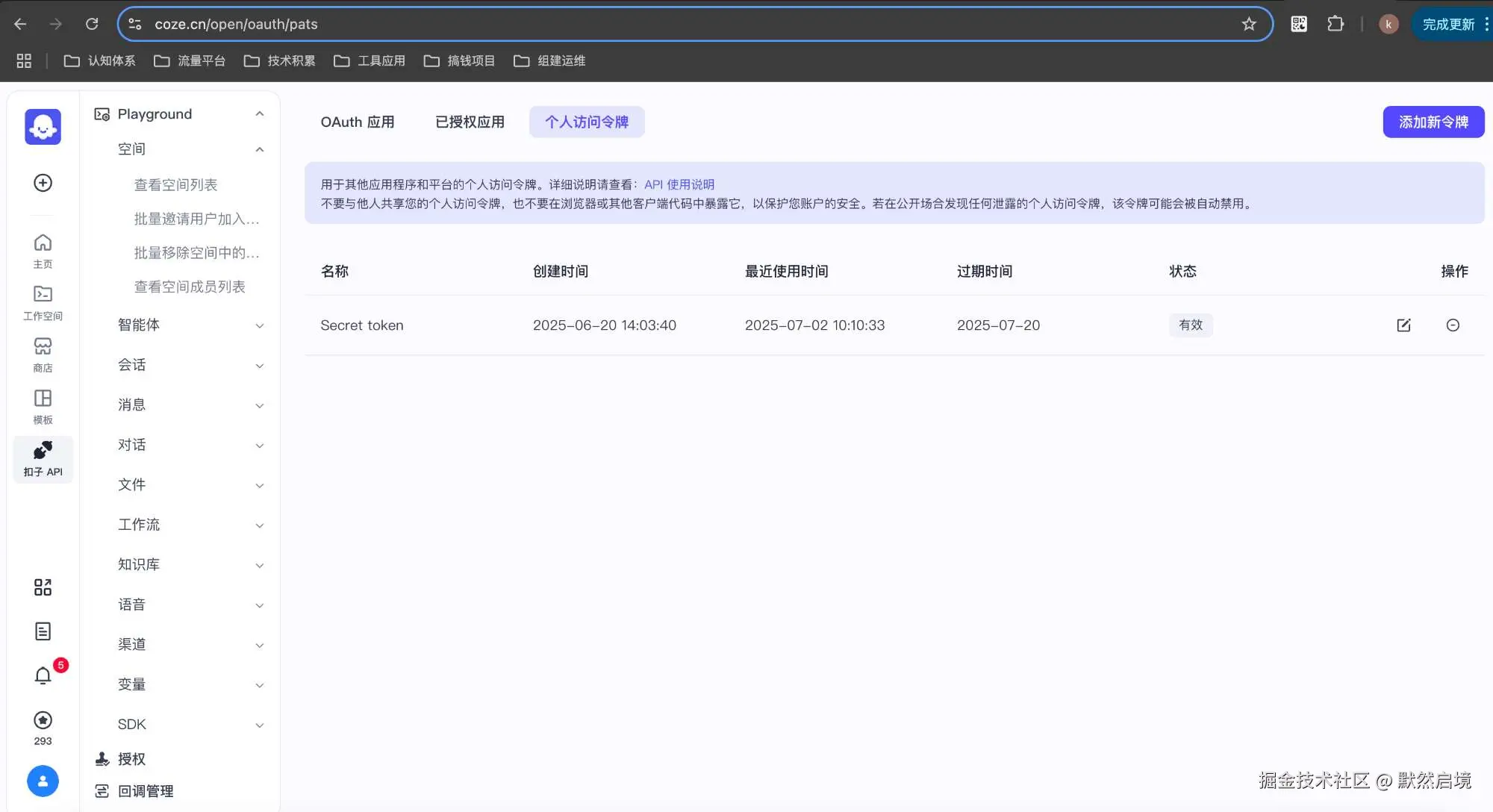Click the plus icon to create new
This screenshot has width=1493, height=812.
(x=43, y=183)
